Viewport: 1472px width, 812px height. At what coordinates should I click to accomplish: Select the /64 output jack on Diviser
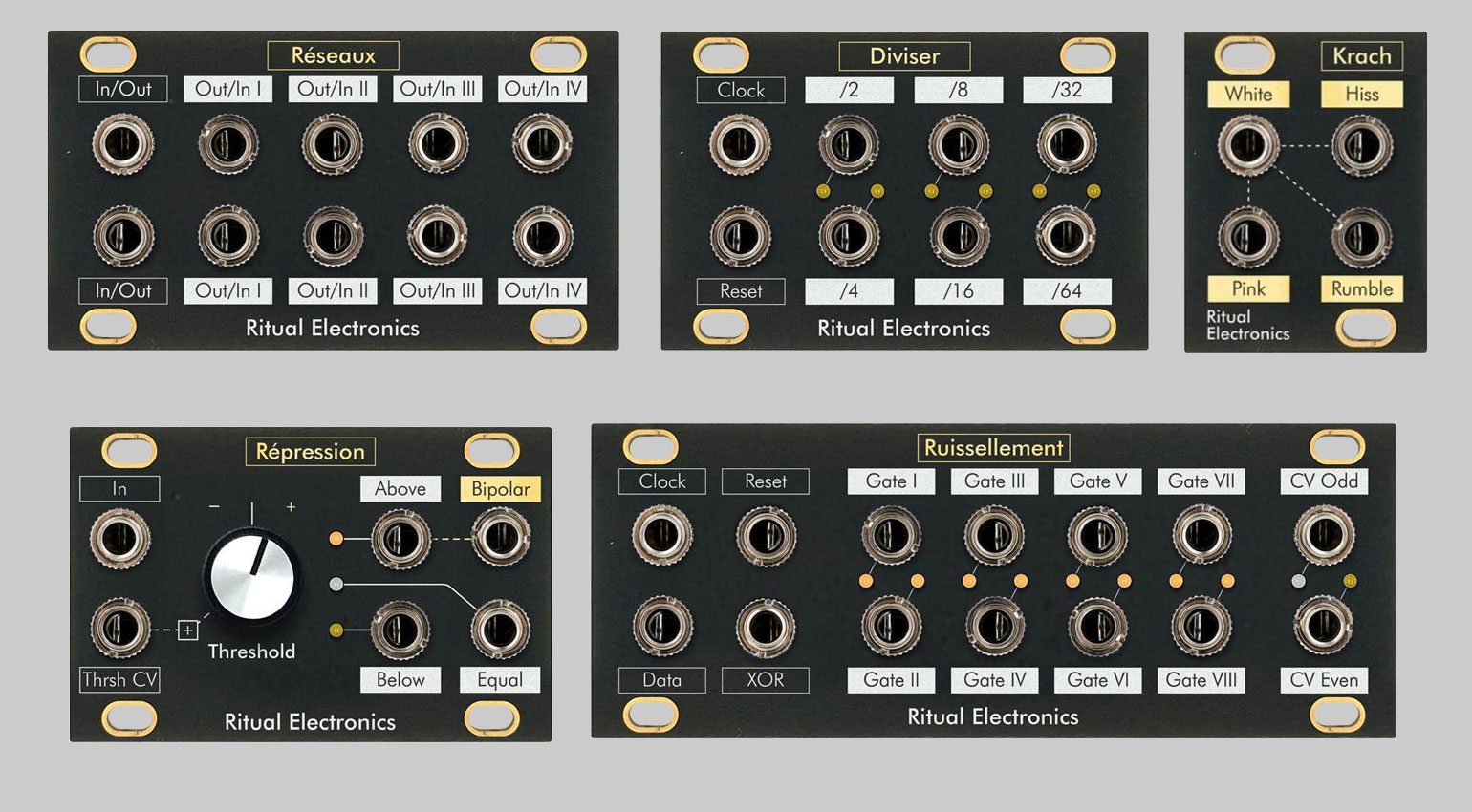click(1067, 235)
